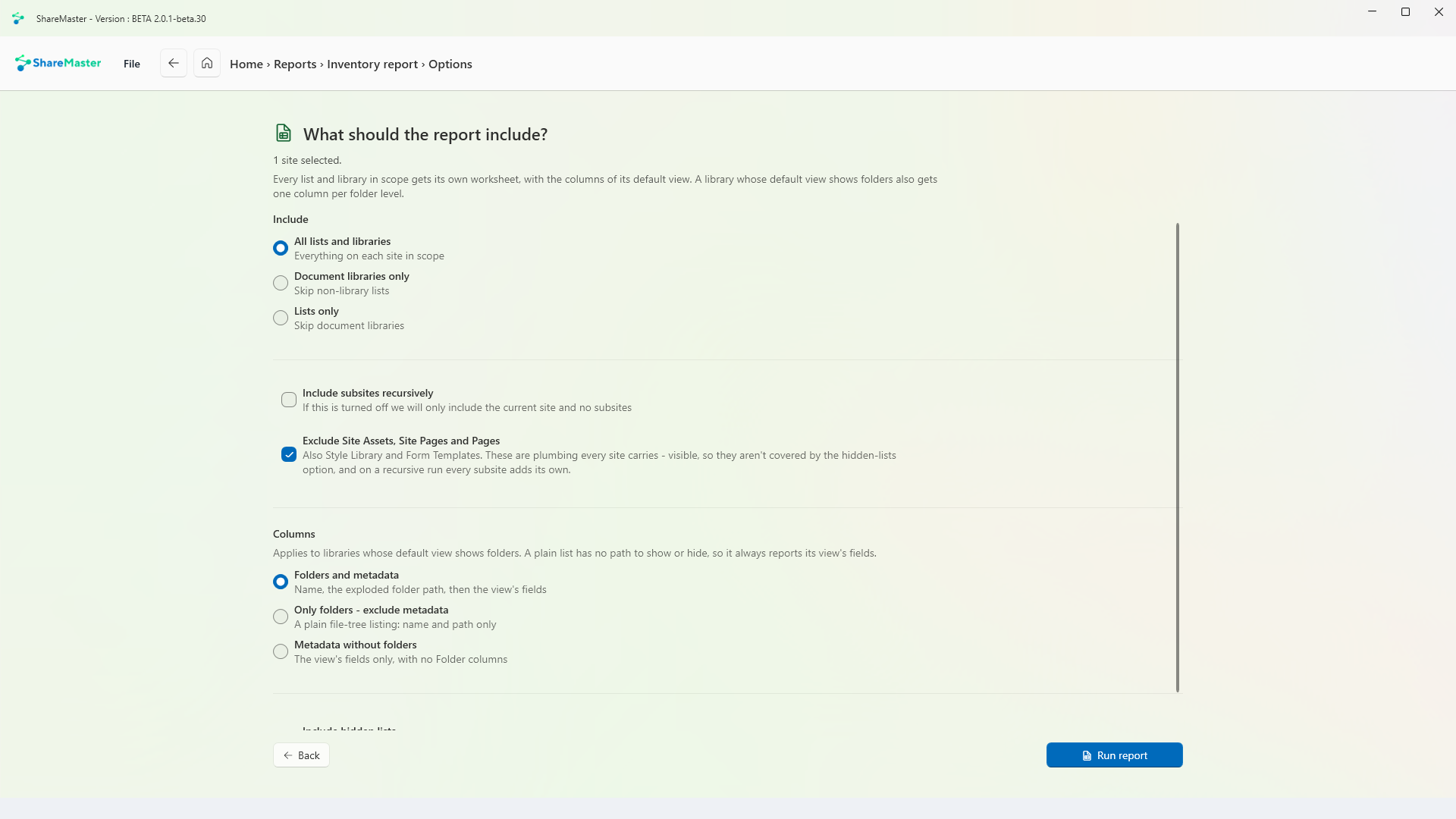Maximize the ShareMaster window
This screenshot has height=819, width=1456.
[x=1405, y=12]
